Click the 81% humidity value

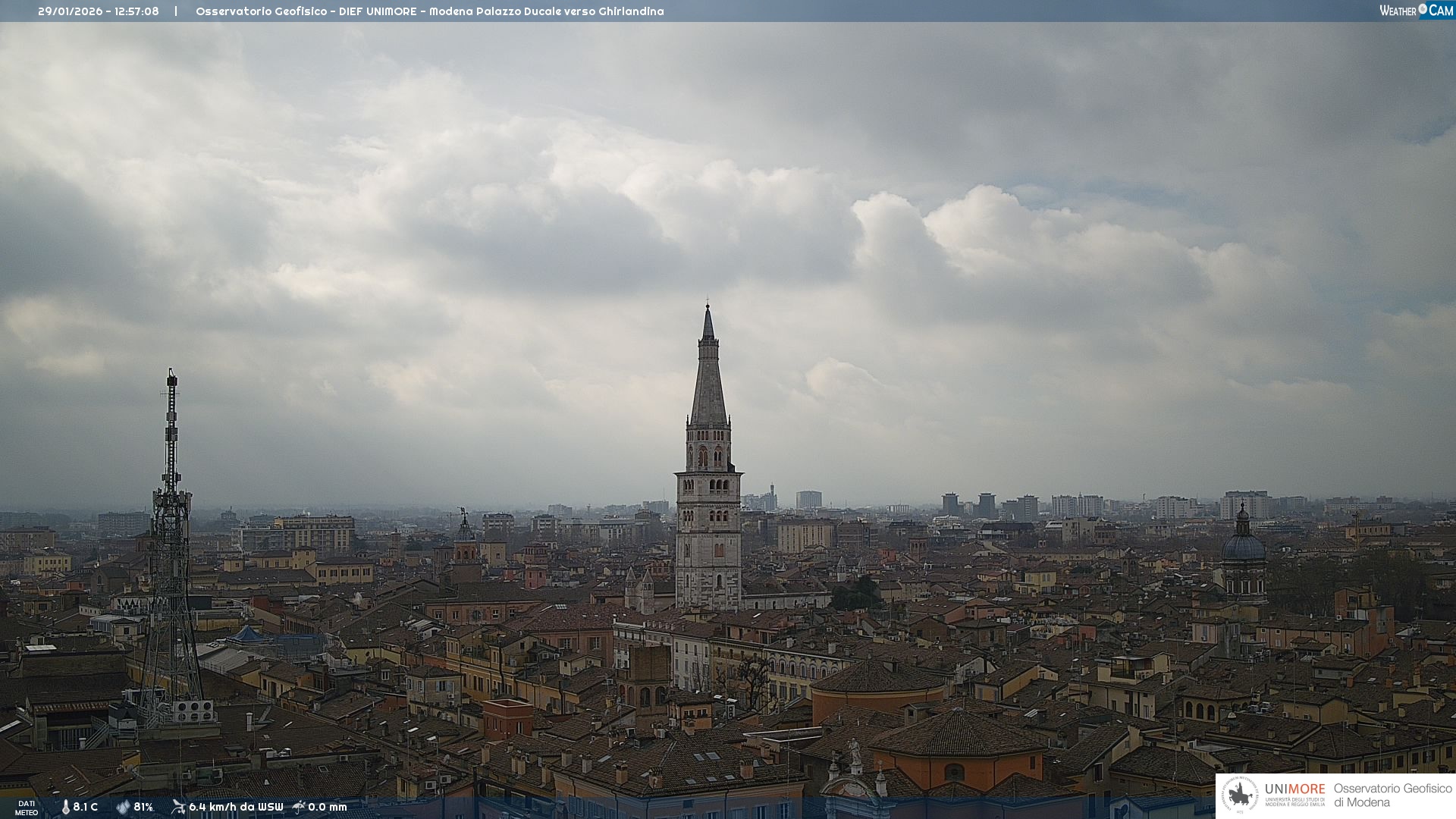click(143, 808)
